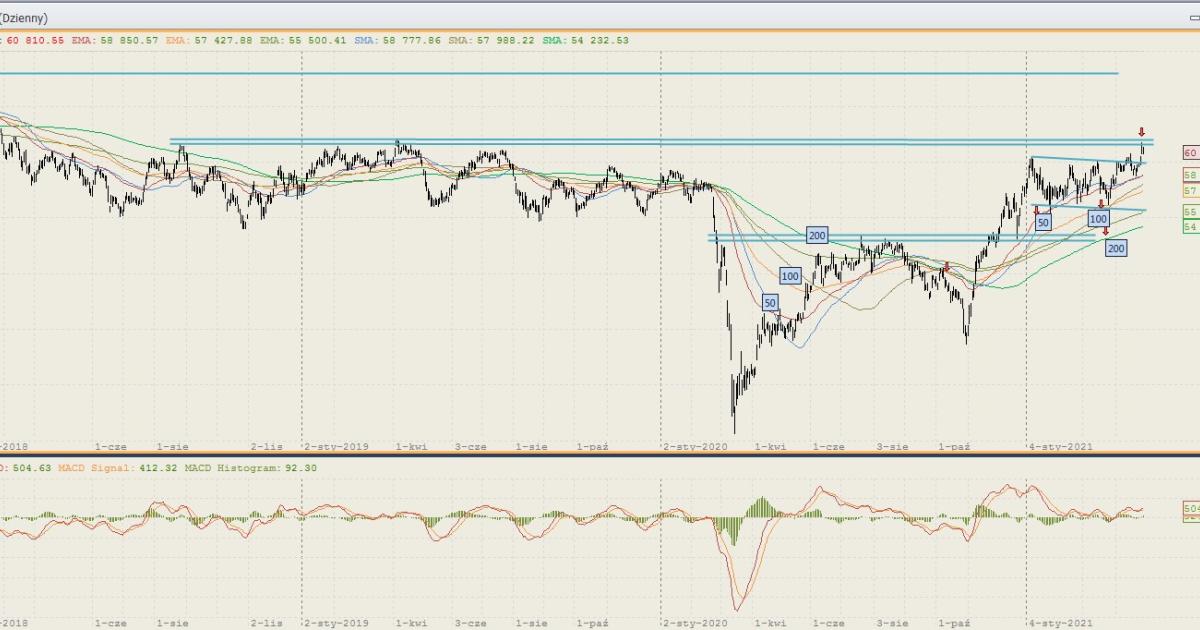Image resolution: width=1200 pixels, height=630 pixels.
Task: Click the EMA 58 850.57 legend entry
Action: pos(117,40)
